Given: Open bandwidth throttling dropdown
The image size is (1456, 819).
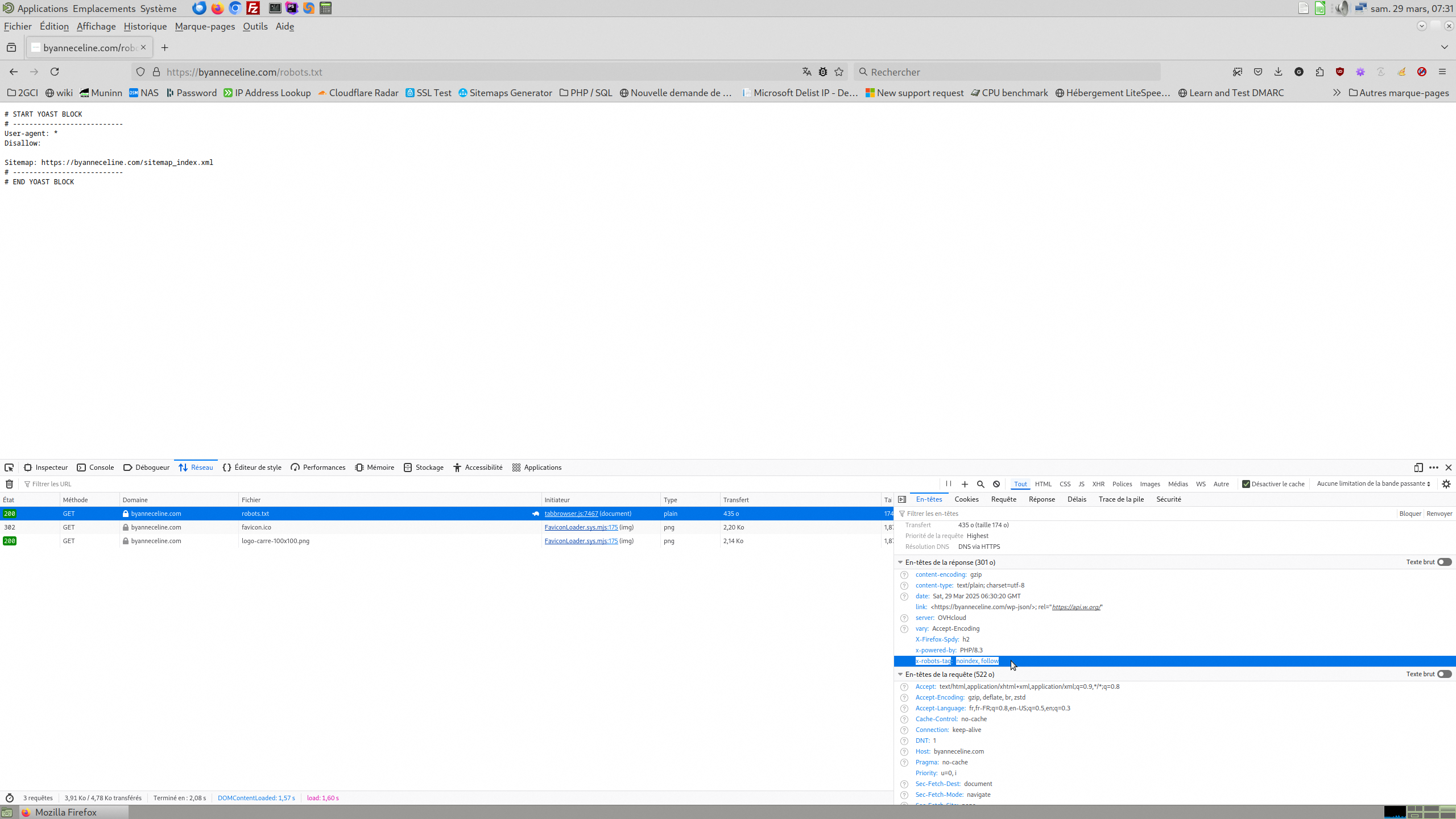Looking at the screenshot, I should (1373, 484).
